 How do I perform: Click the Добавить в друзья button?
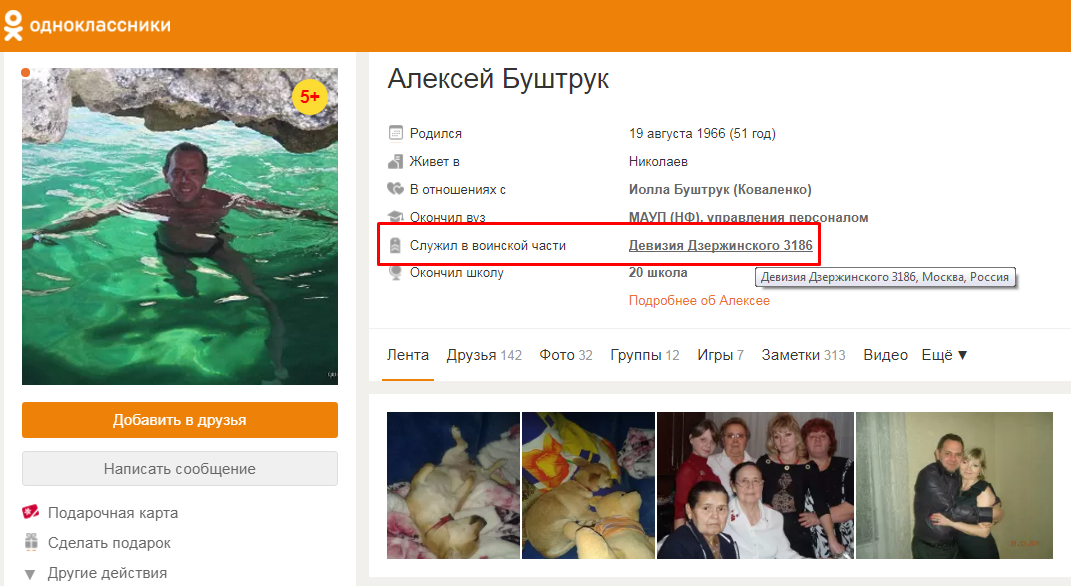pyautogui.click(x=180, y=420)
